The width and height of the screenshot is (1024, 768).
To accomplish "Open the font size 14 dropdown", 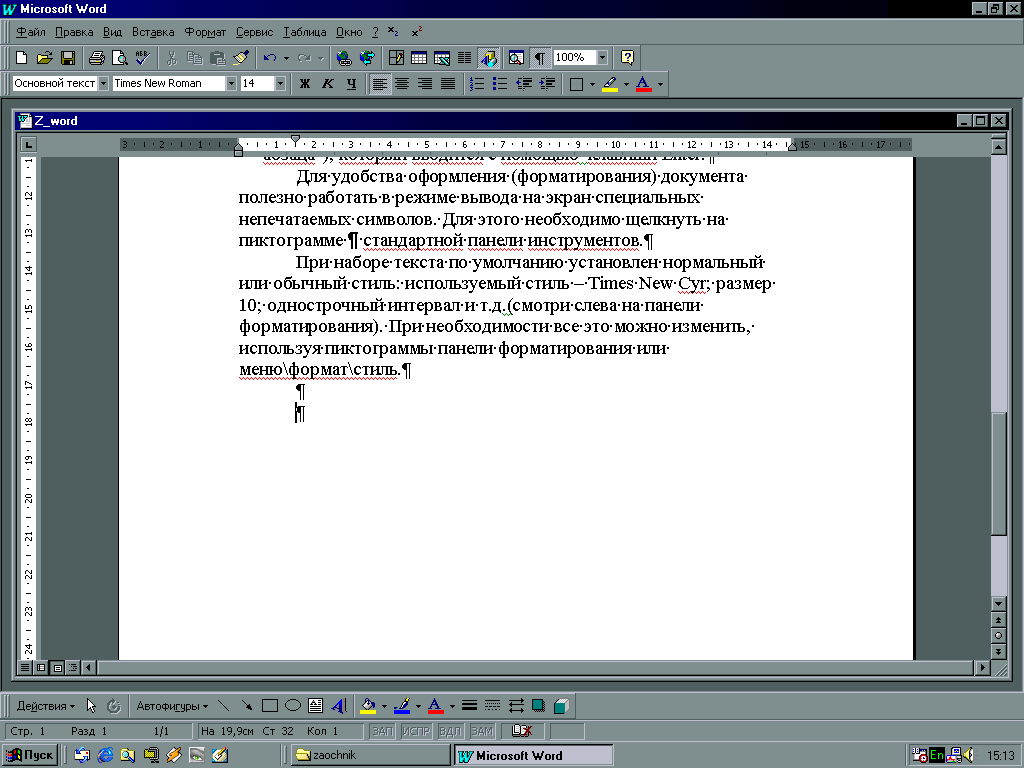I will coord(280,84).
